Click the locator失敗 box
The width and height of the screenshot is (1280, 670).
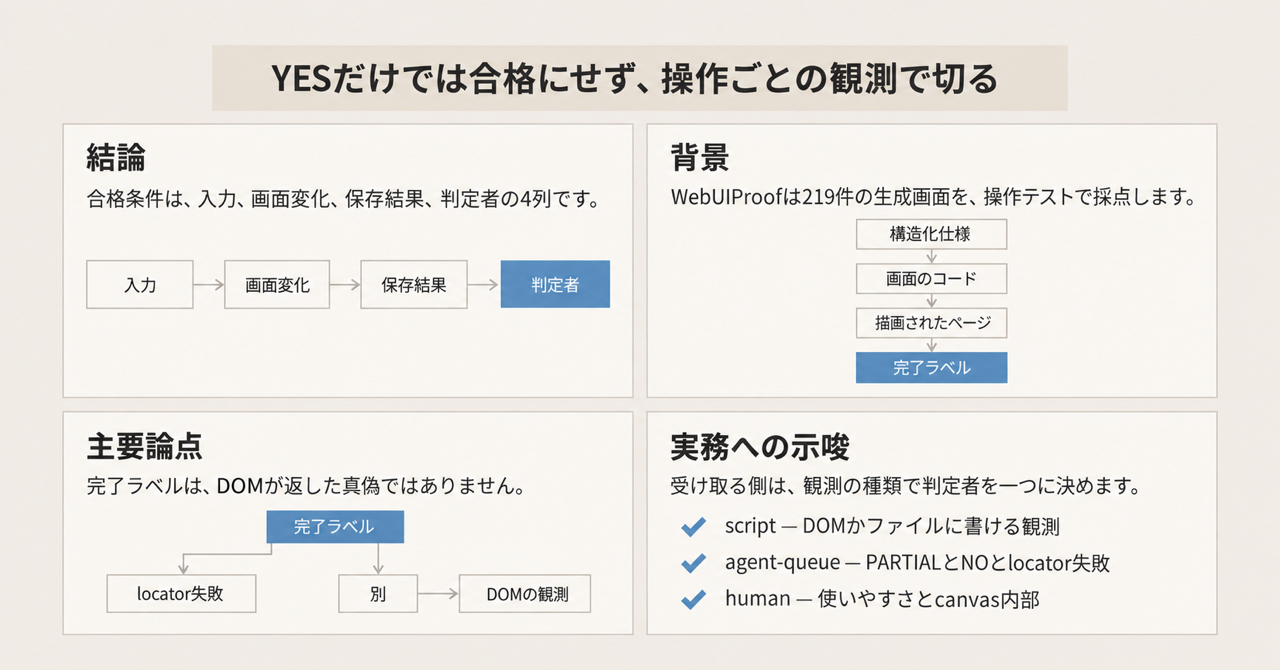click(181, 594)
